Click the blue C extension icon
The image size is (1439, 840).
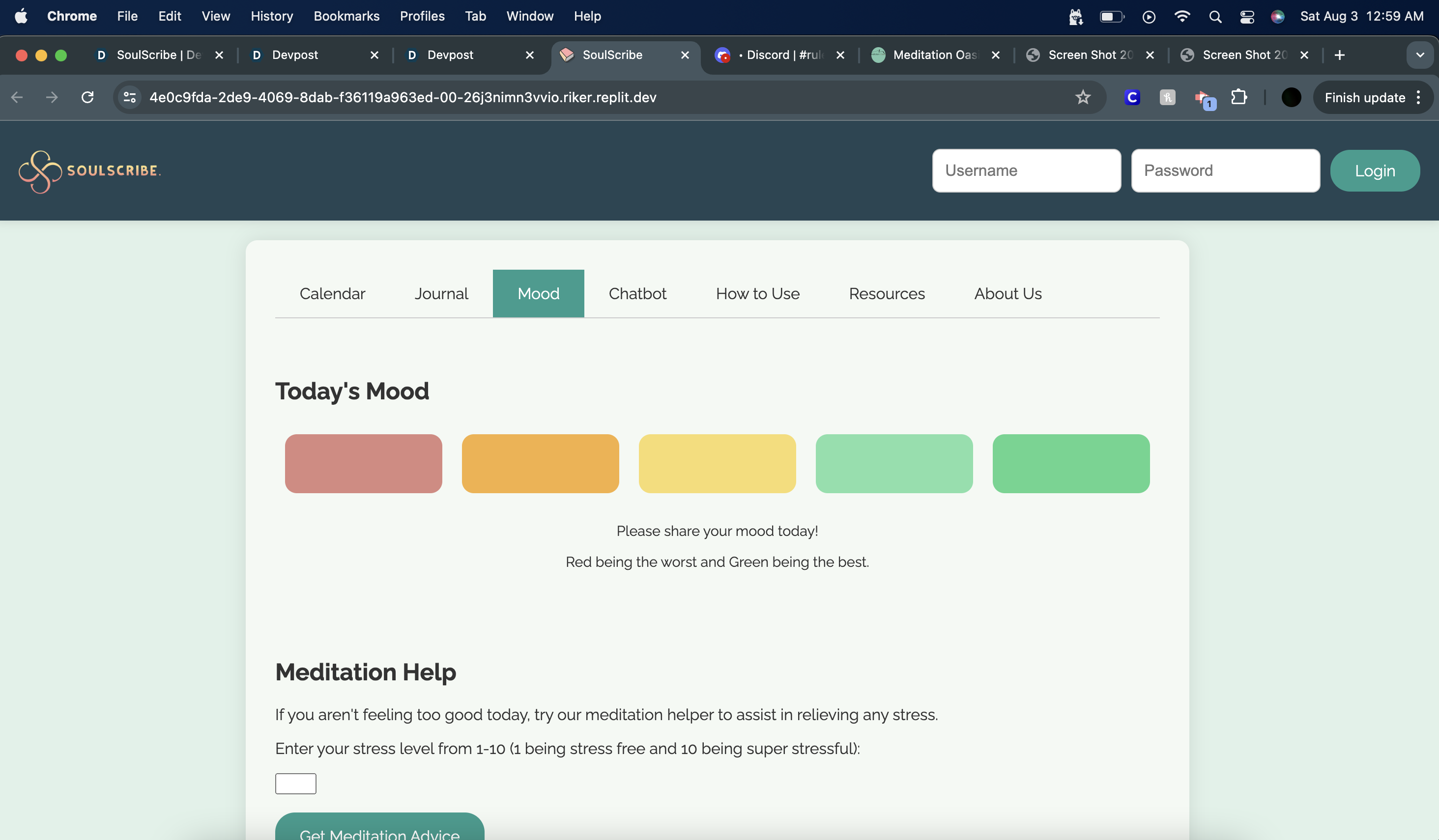[x=1132, y=98]
